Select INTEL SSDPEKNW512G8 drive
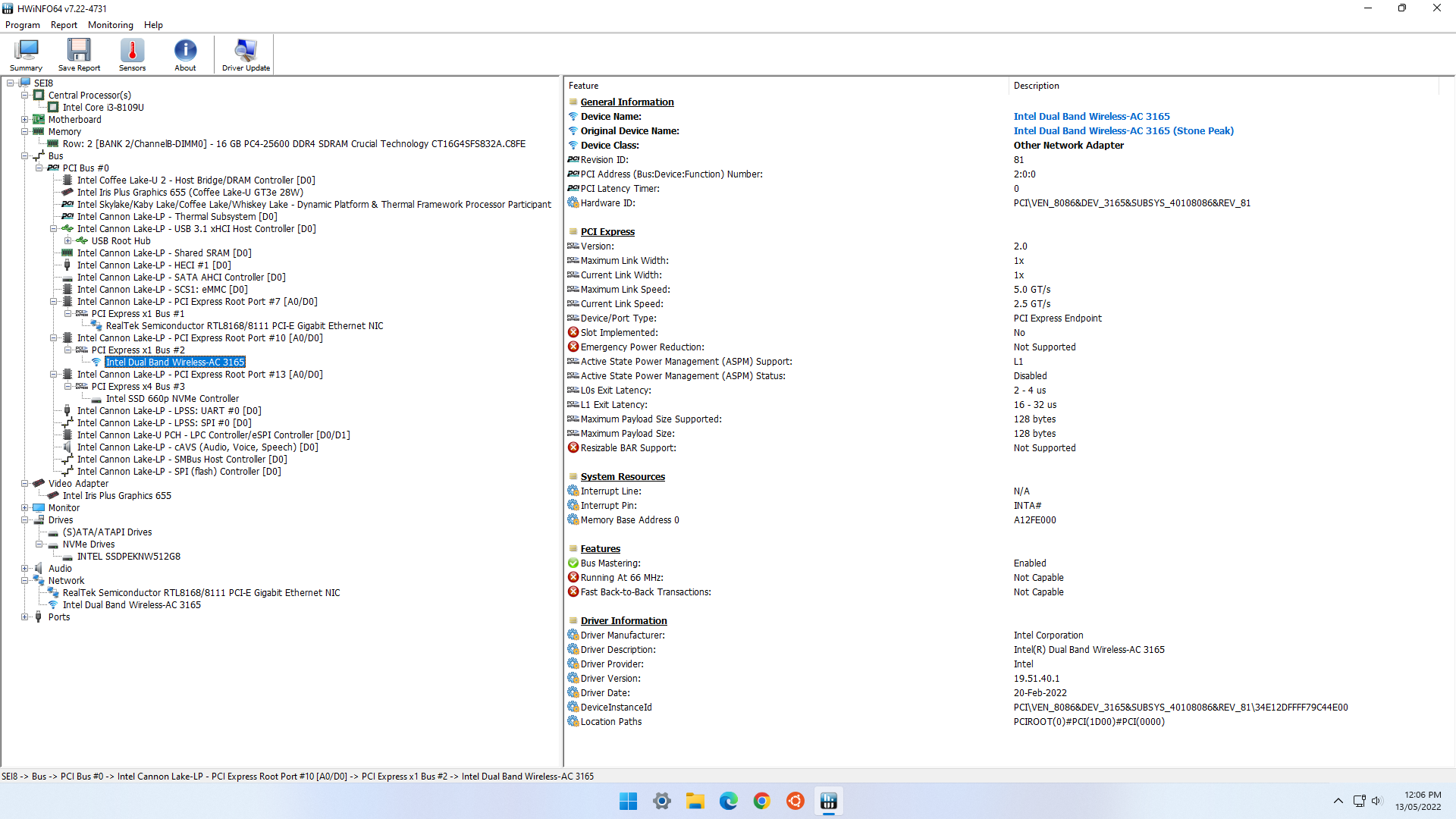Image resolution: width=1456 pixels, height=819 pixels. (129, 557)
